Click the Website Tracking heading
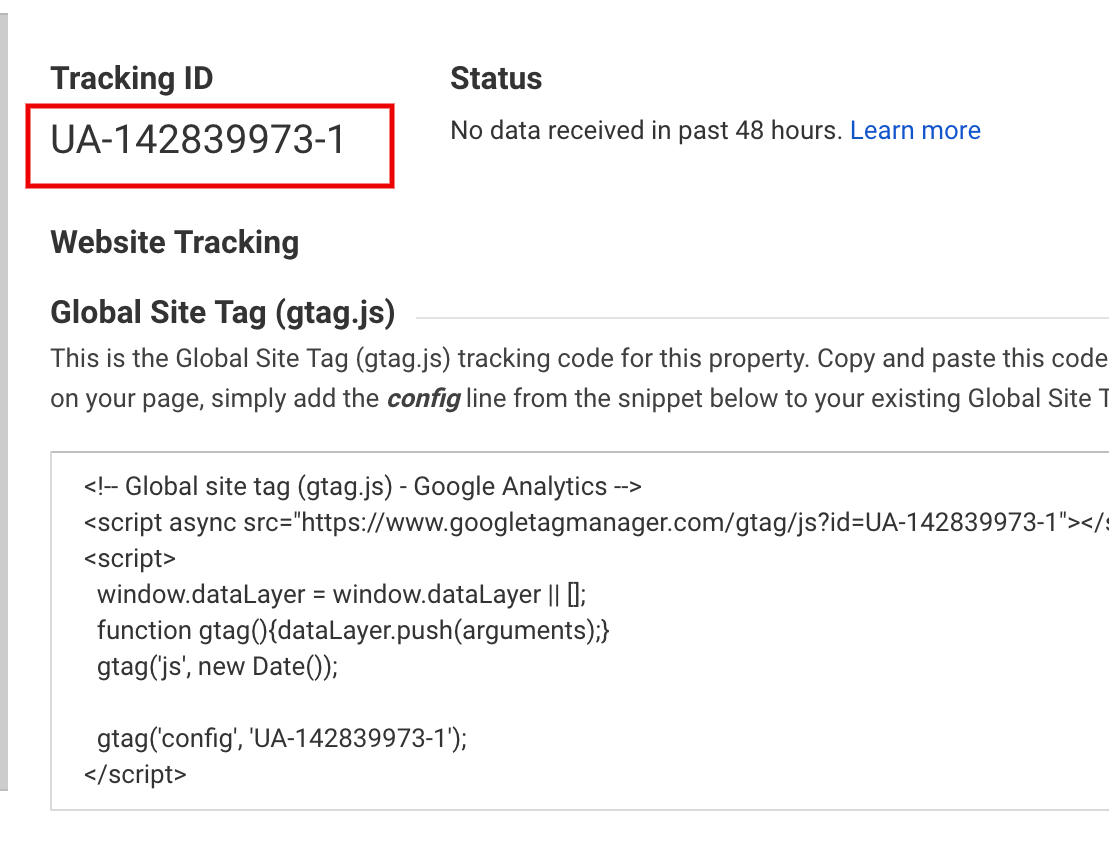This screenshot has height=851, width=1109. point(174,241)
